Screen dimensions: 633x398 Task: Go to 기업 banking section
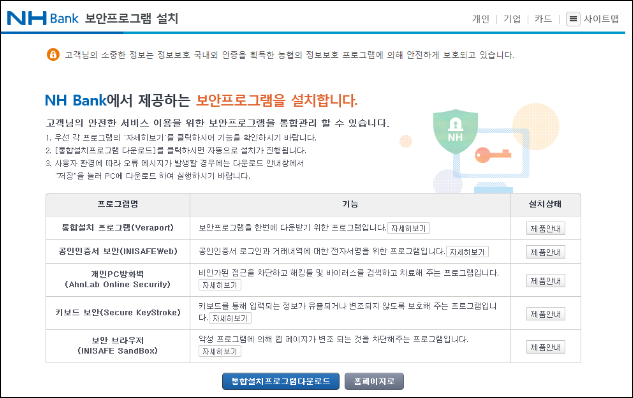click(511, 19)
